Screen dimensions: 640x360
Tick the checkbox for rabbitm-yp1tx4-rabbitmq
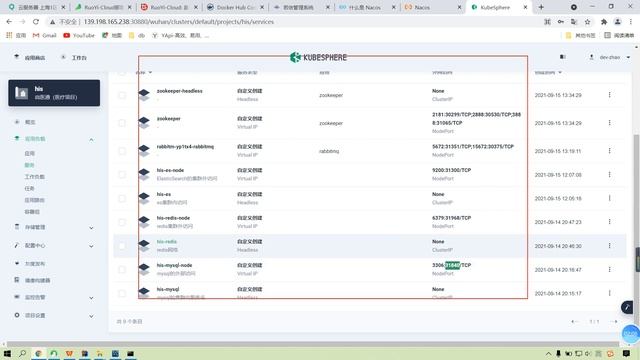pyautogui.click(x=122, y=151)
